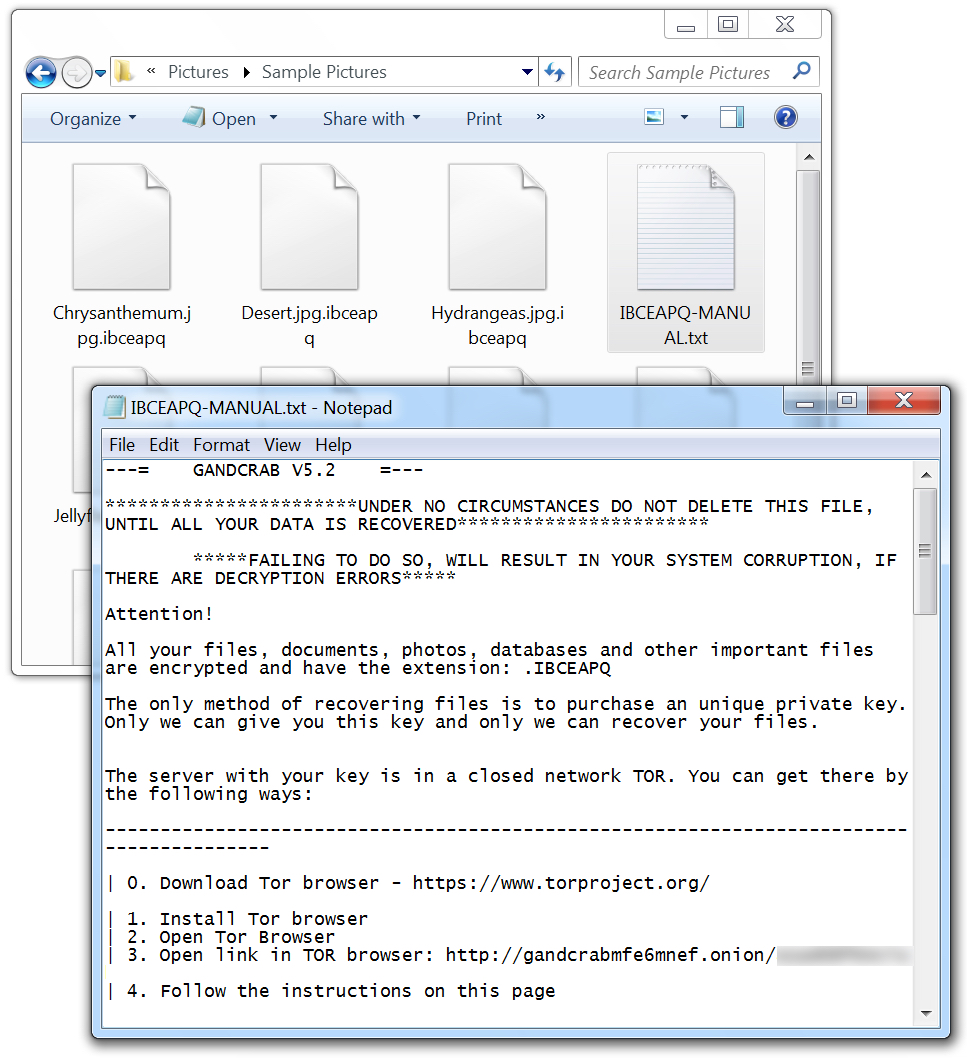Click the Forward arrow in Explorer
Screen dimensions: 967x1058
[x=76, y=72]
